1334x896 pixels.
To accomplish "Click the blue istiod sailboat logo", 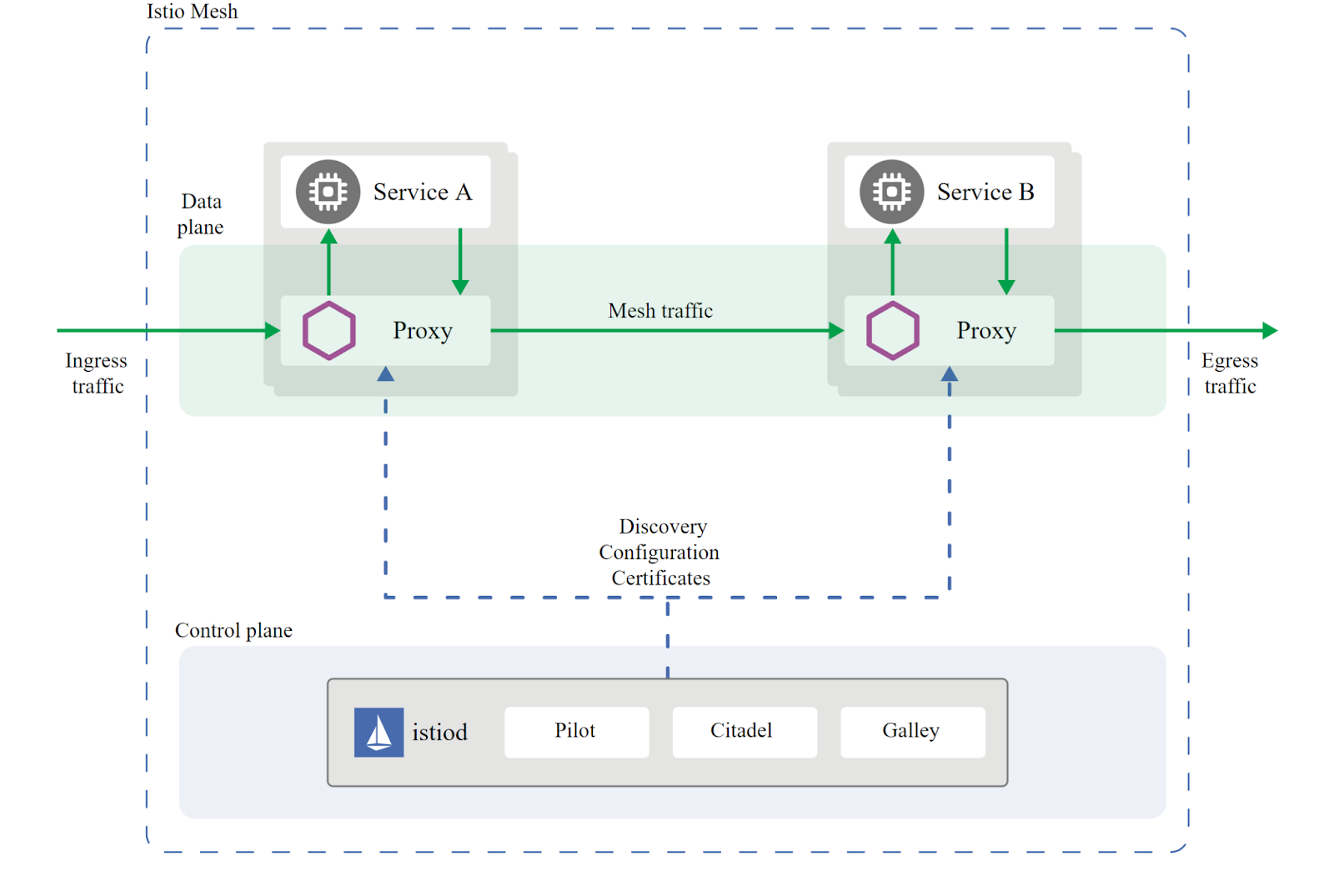I will 379,732.
